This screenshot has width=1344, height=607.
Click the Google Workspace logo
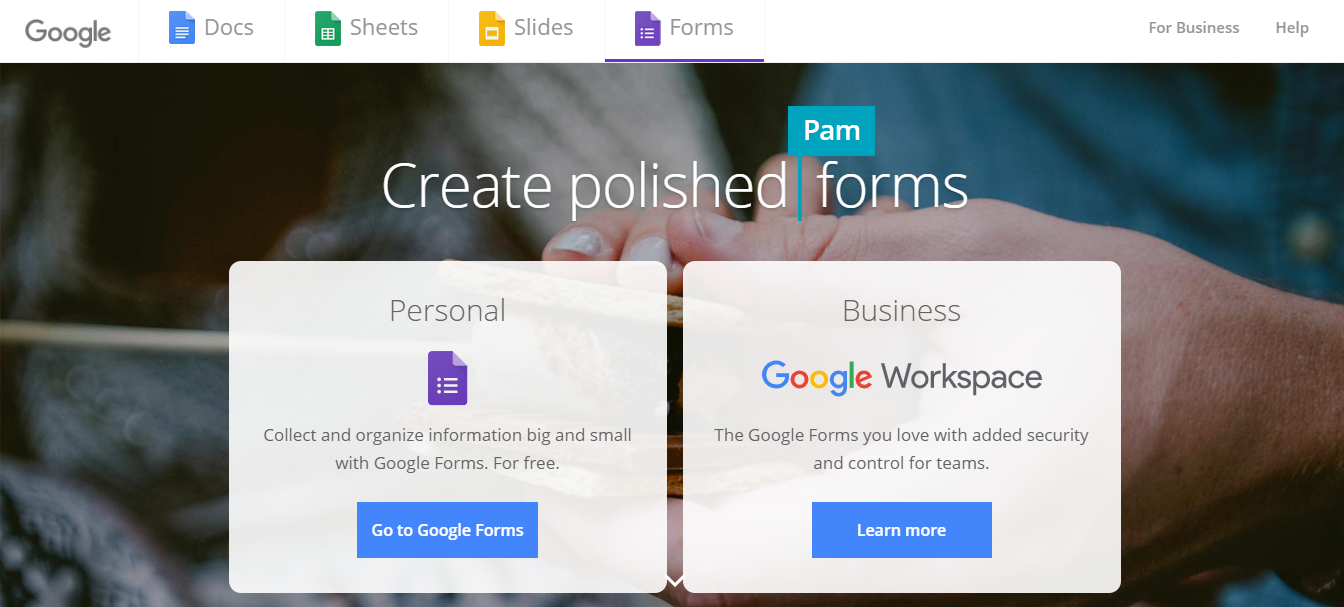point(901,377)
